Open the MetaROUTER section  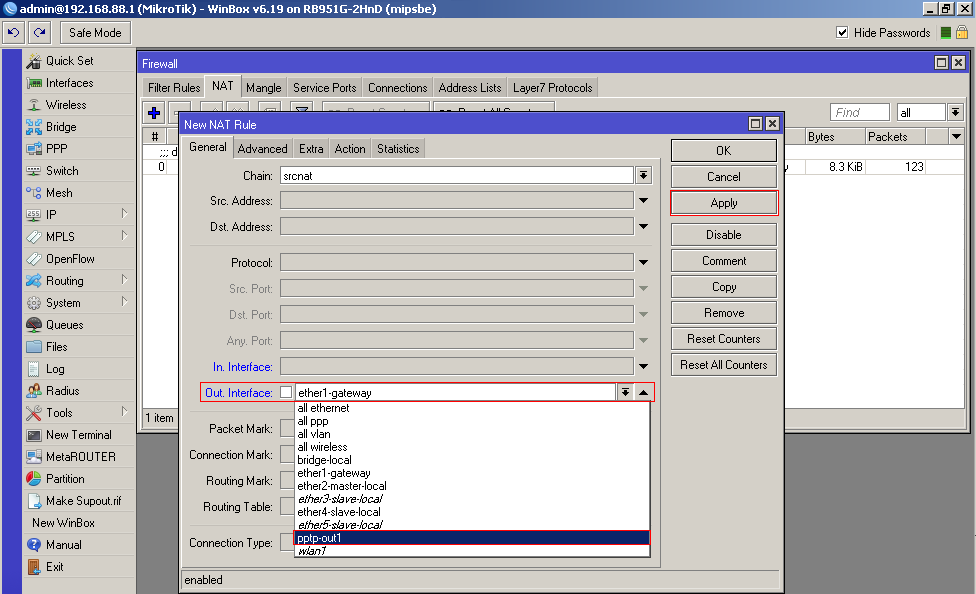point(80,457)
